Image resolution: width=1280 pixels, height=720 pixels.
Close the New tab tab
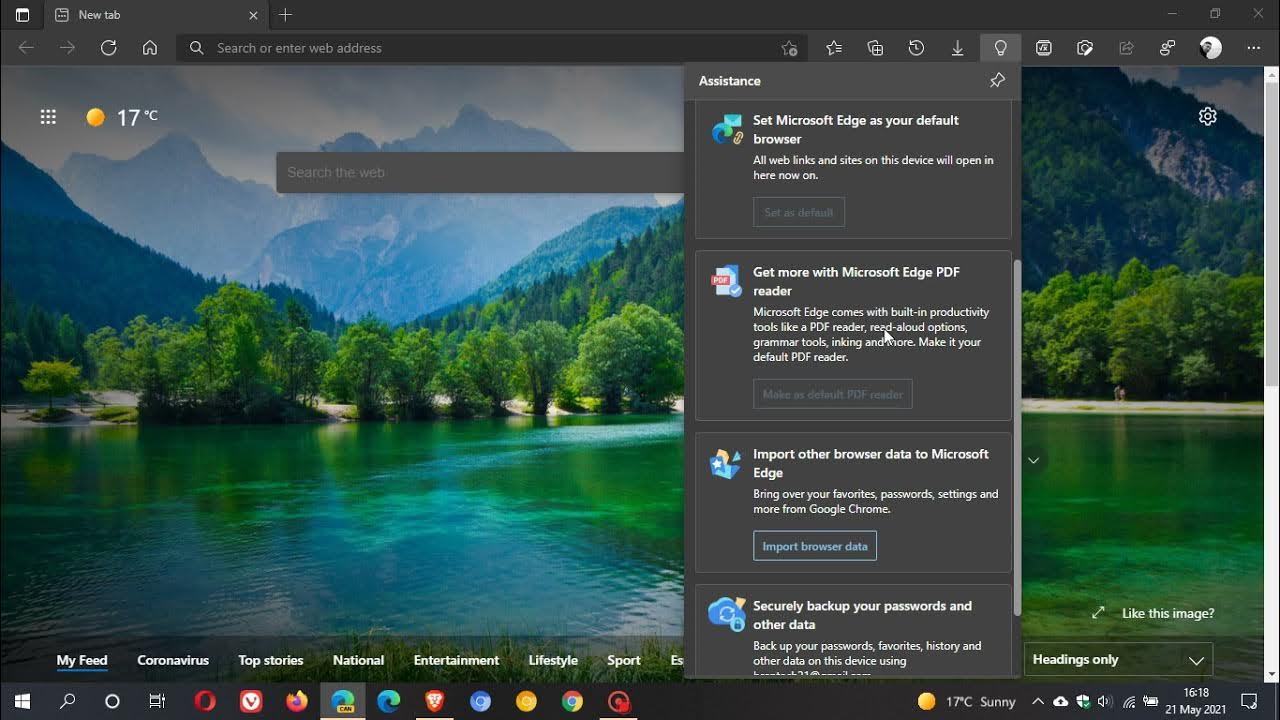(x=253, y=15)
